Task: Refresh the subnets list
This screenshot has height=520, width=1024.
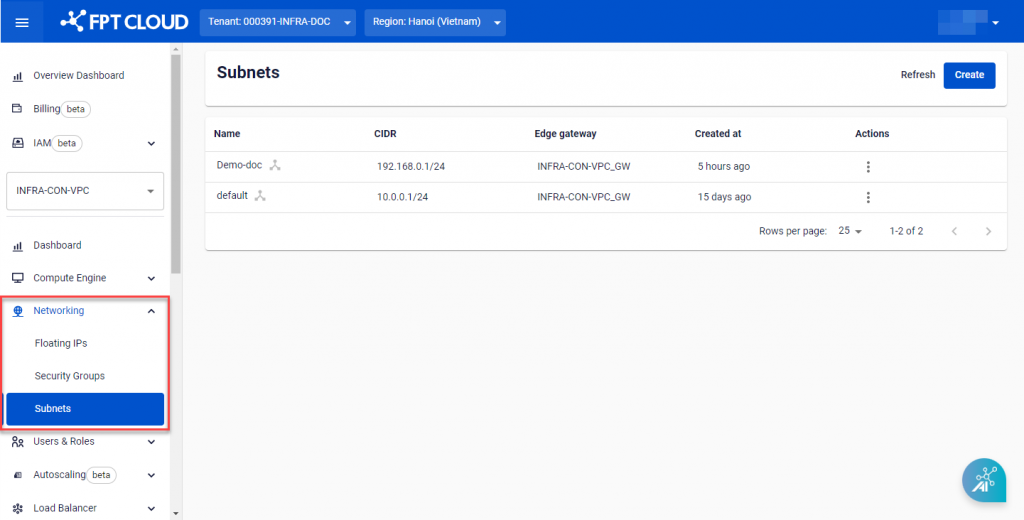Action: click(x=917, y=75)
